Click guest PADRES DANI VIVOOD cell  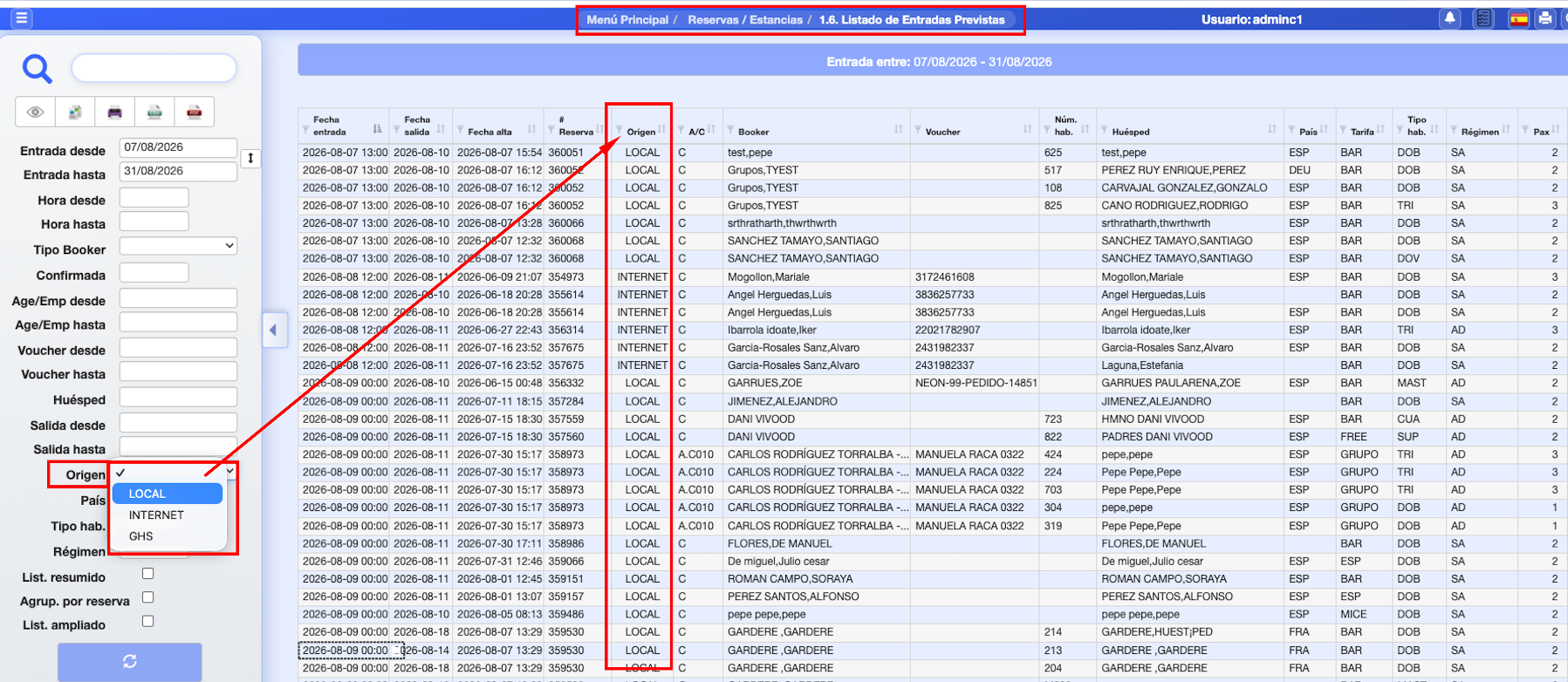(x=1157, y=437)
